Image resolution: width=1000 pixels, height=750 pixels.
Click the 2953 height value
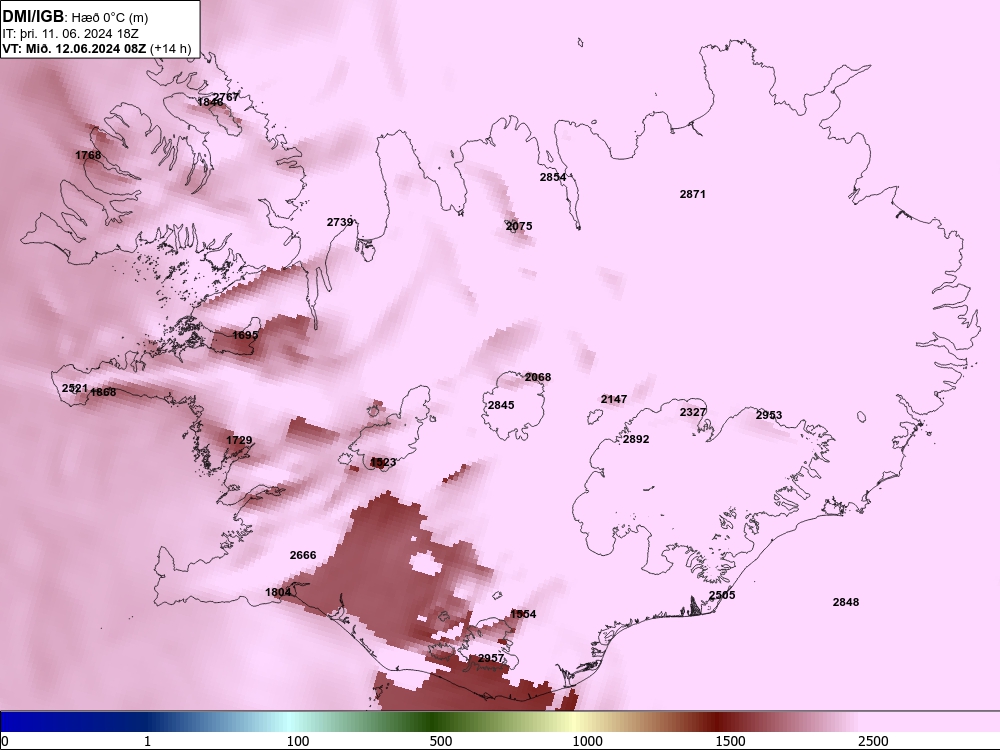tap(769, 415)
